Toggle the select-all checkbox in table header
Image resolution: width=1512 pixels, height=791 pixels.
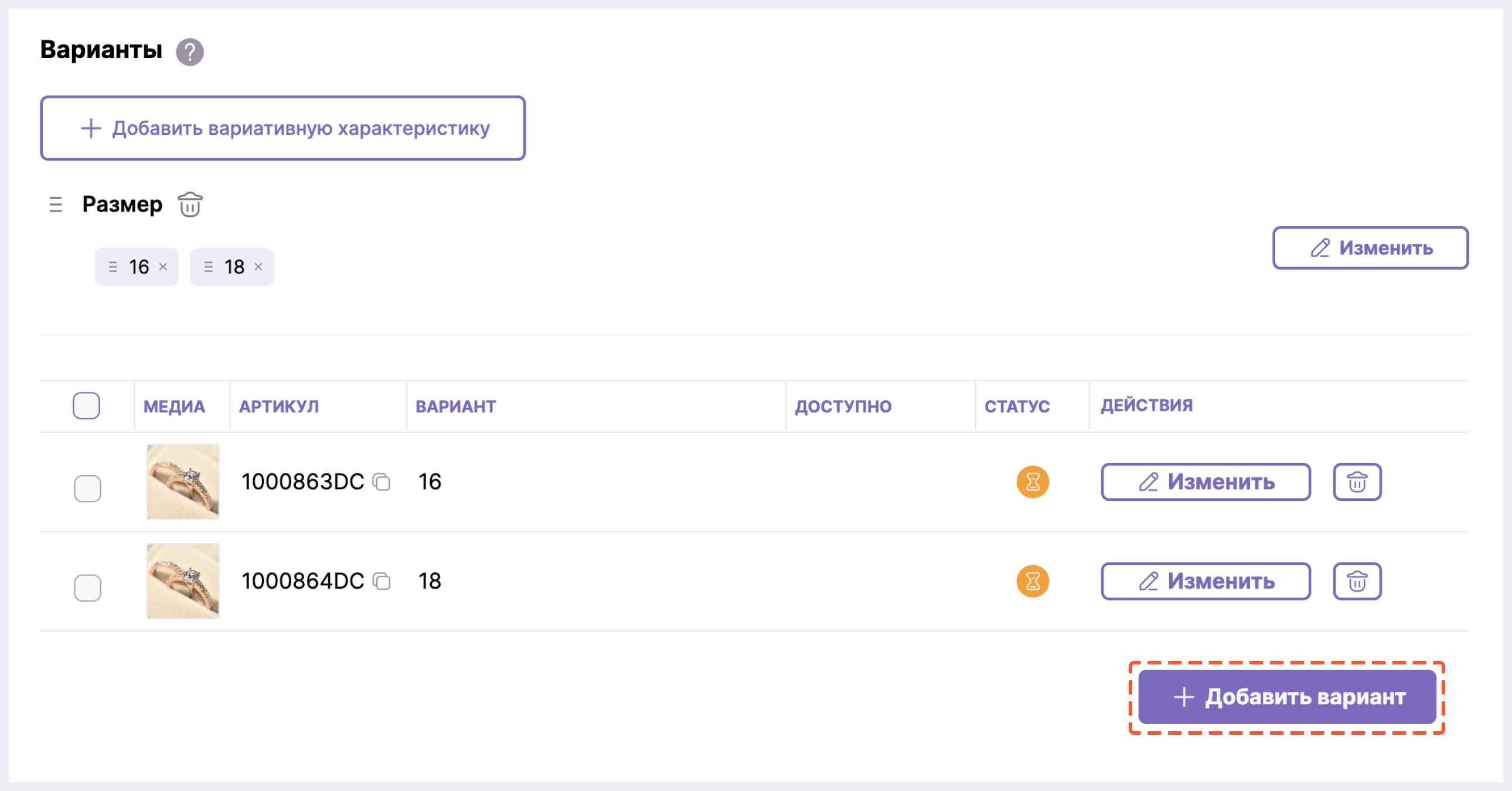(86, 405)
